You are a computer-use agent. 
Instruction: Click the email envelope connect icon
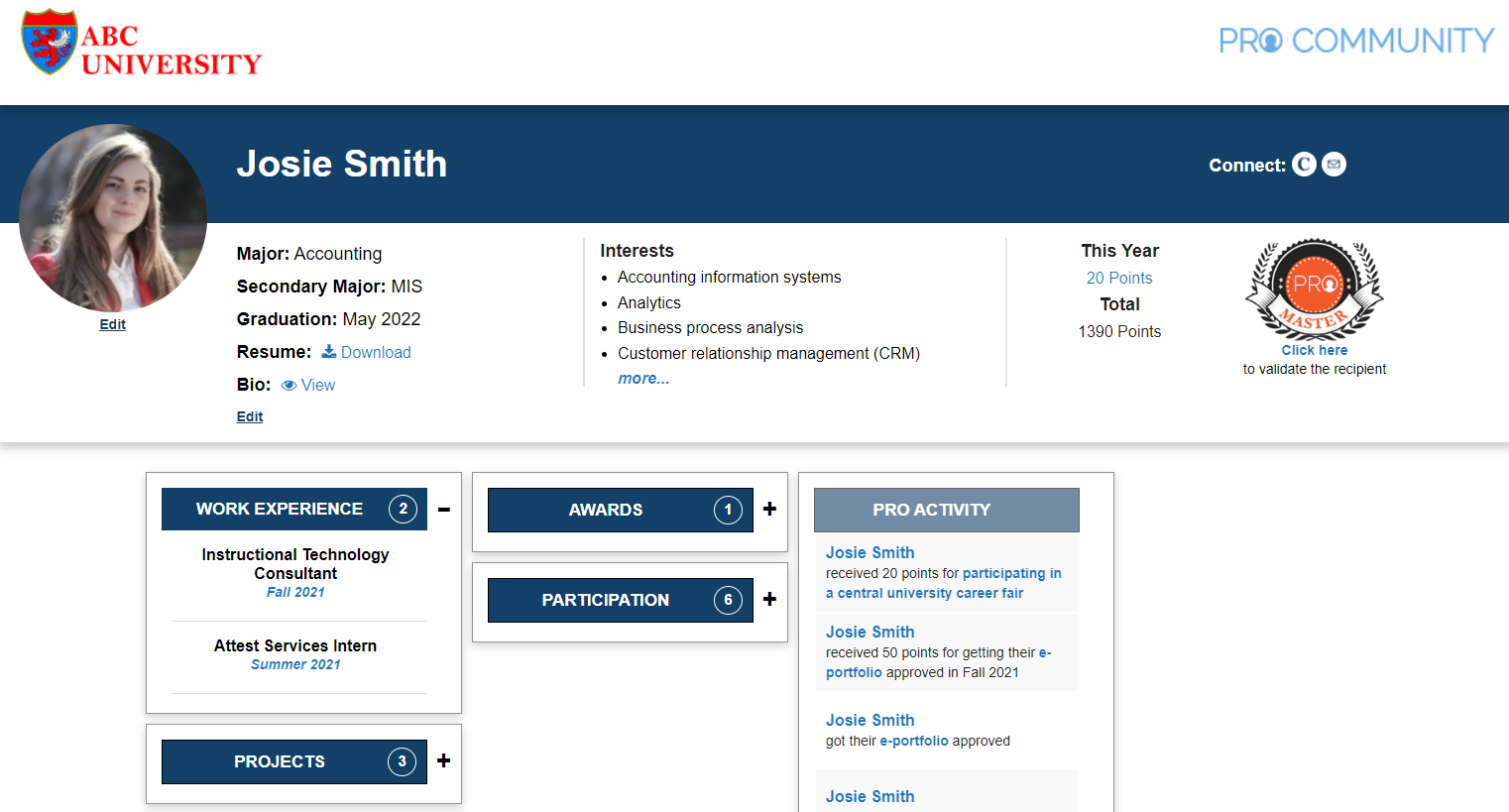1335,165
